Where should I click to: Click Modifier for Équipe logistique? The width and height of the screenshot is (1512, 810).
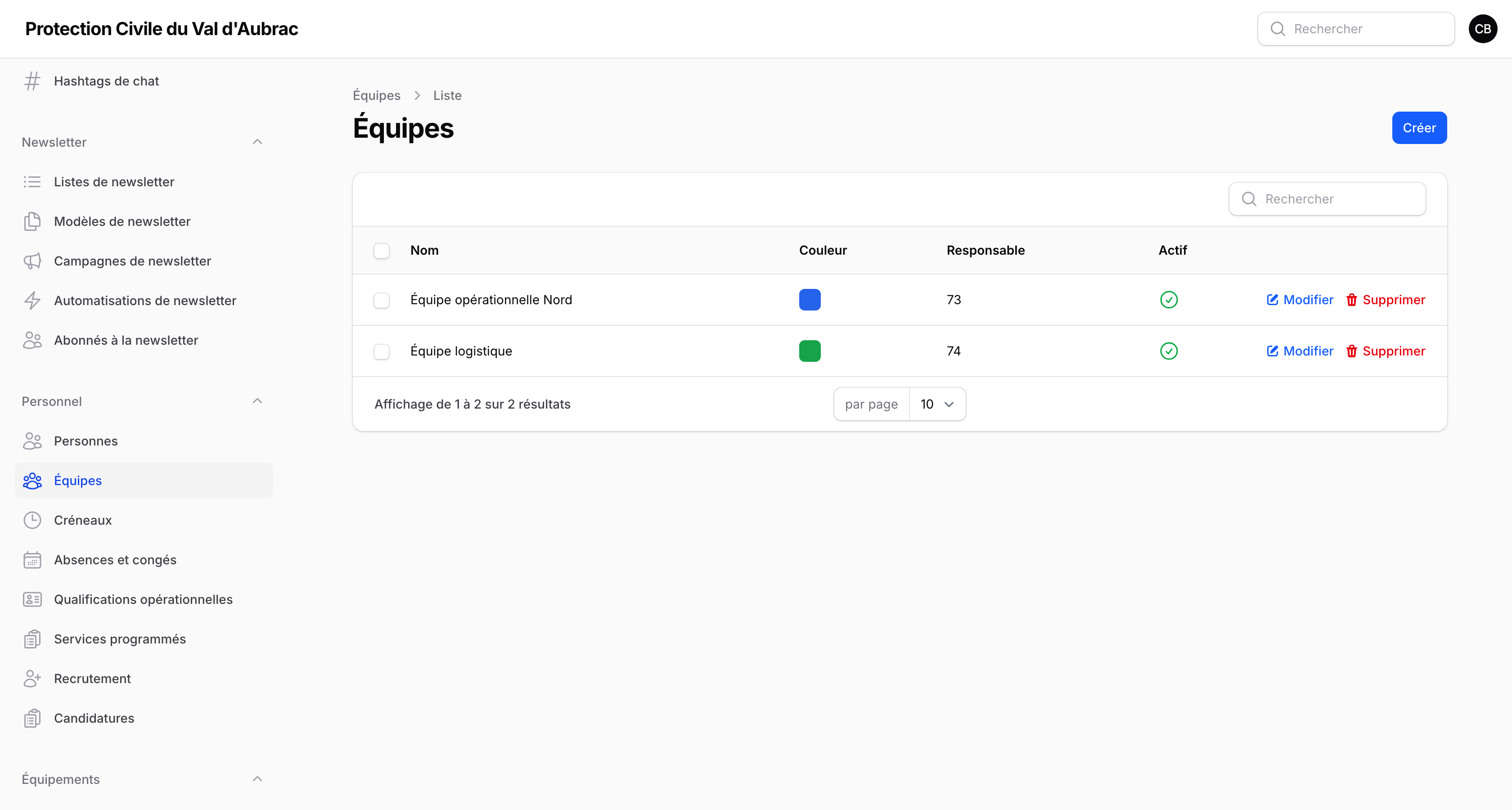tap(1300, 351)
